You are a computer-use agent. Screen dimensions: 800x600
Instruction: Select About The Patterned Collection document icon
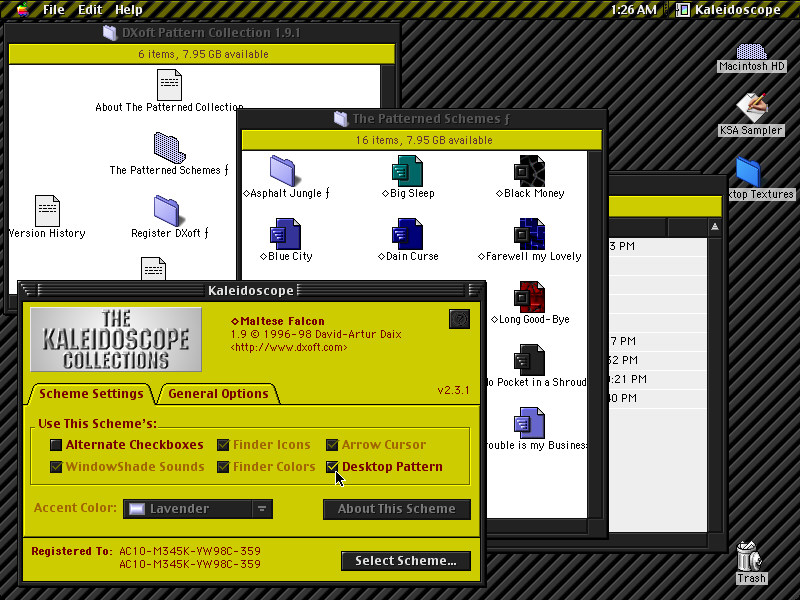coord(169,85)
